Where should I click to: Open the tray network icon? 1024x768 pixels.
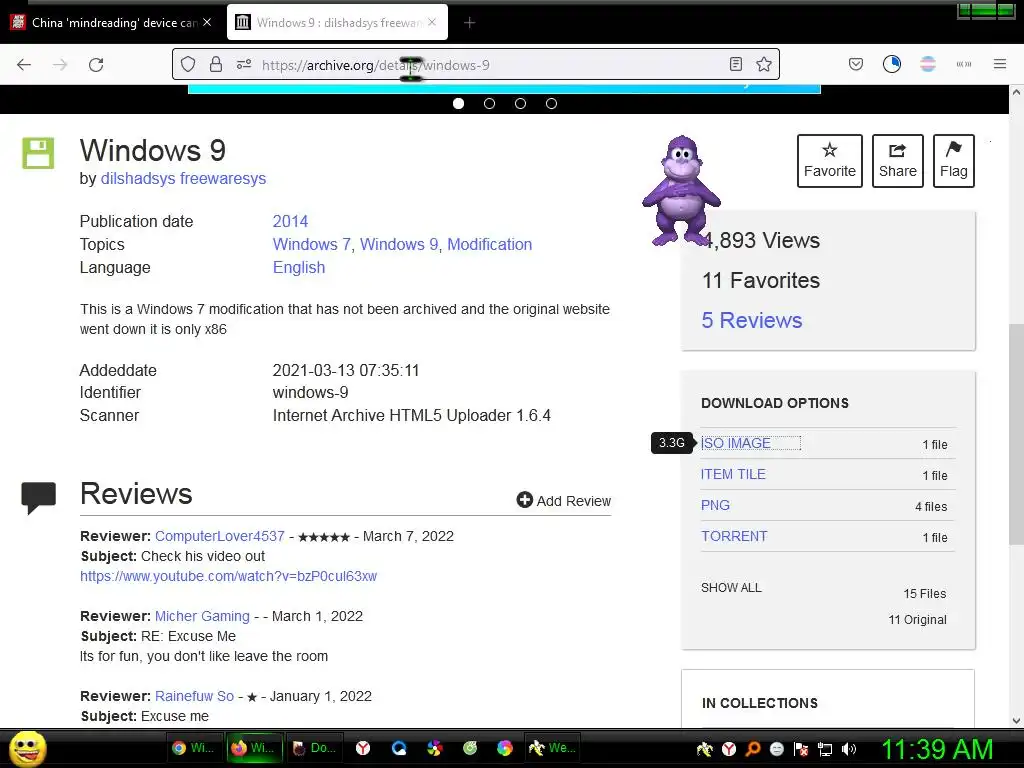coord(825,749)
